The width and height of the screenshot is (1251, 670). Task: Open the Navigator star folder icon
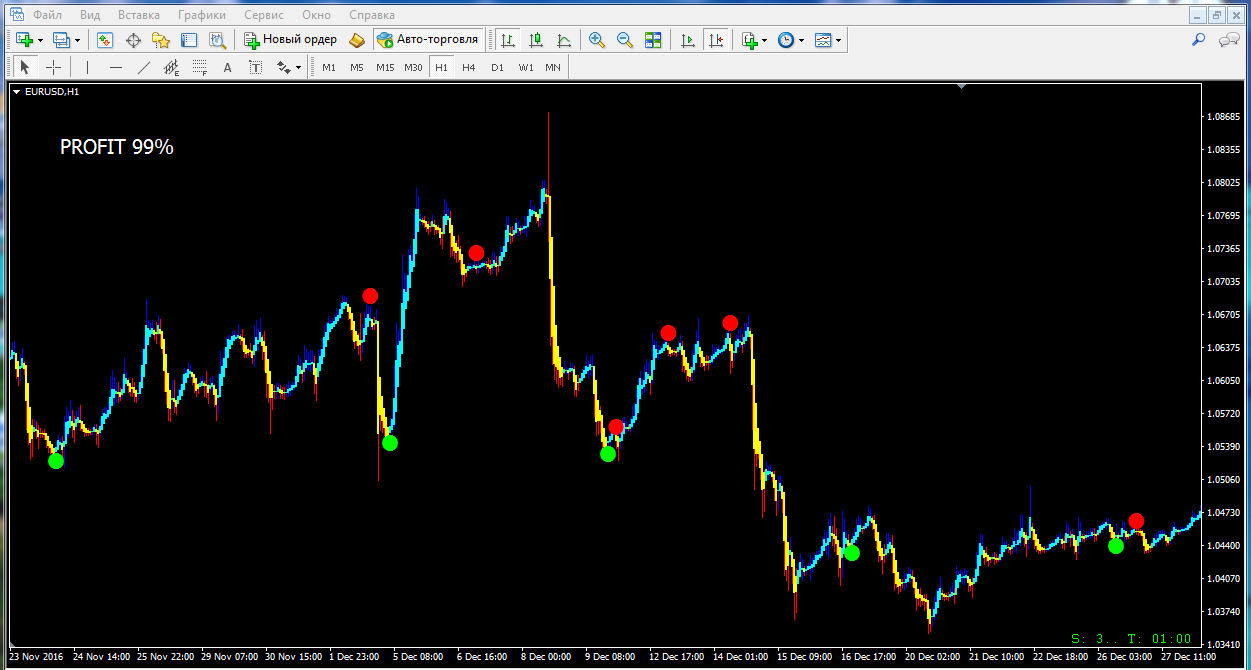pyautogui.click(x=161, y=40)
